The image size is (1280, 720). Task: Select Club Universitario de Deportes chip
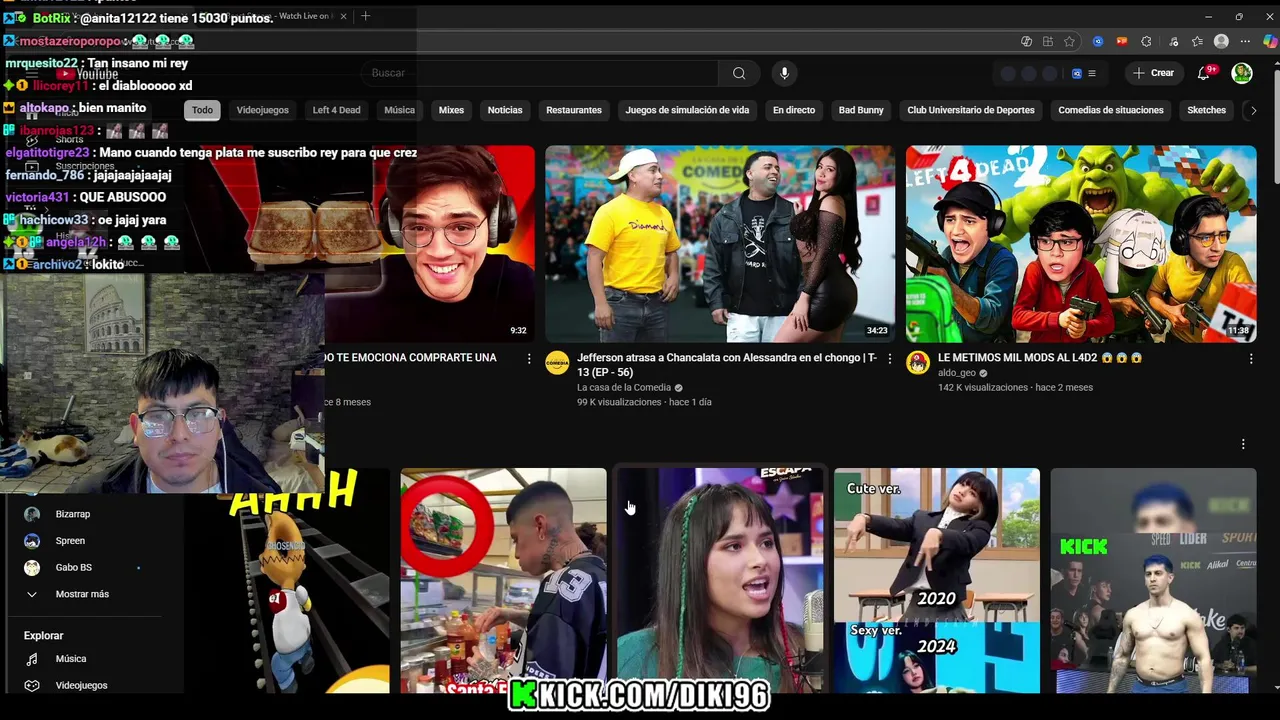click(x=971, y=110)
